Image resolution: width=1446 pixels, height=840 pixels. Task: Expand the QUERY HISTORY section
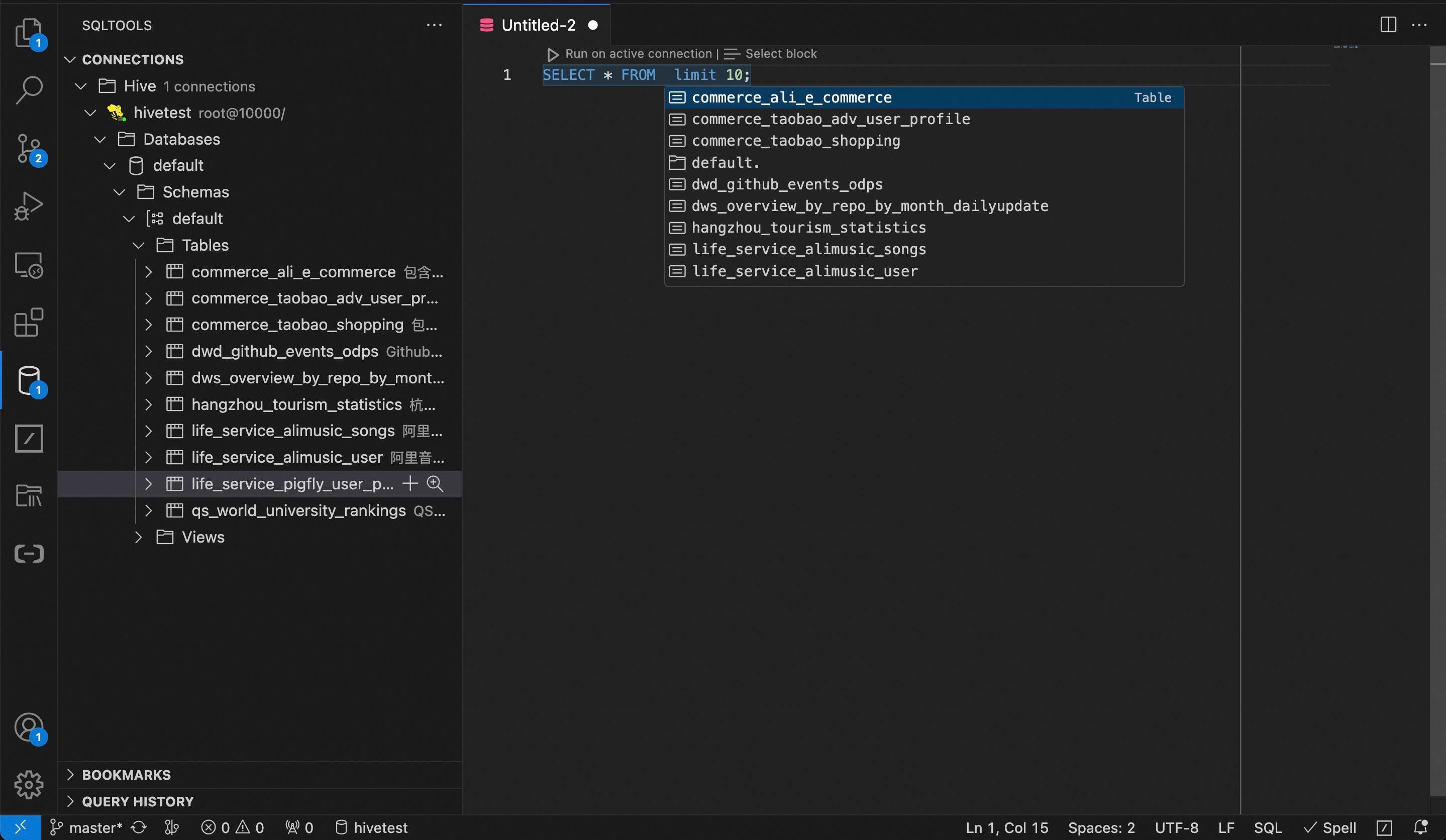[x=70, y=801]
